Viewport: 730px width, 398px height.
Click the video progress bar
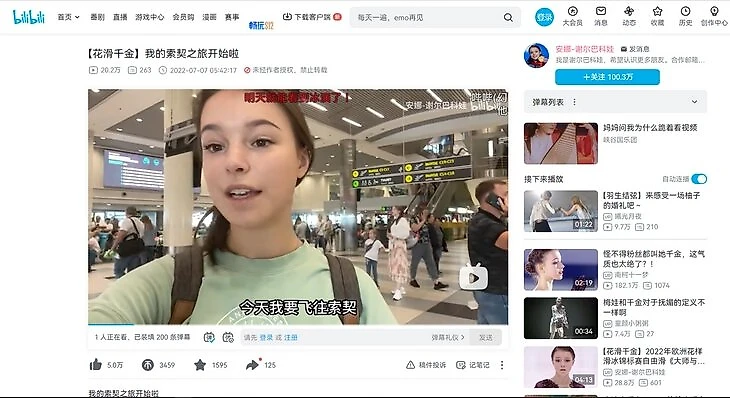(298, 324)
